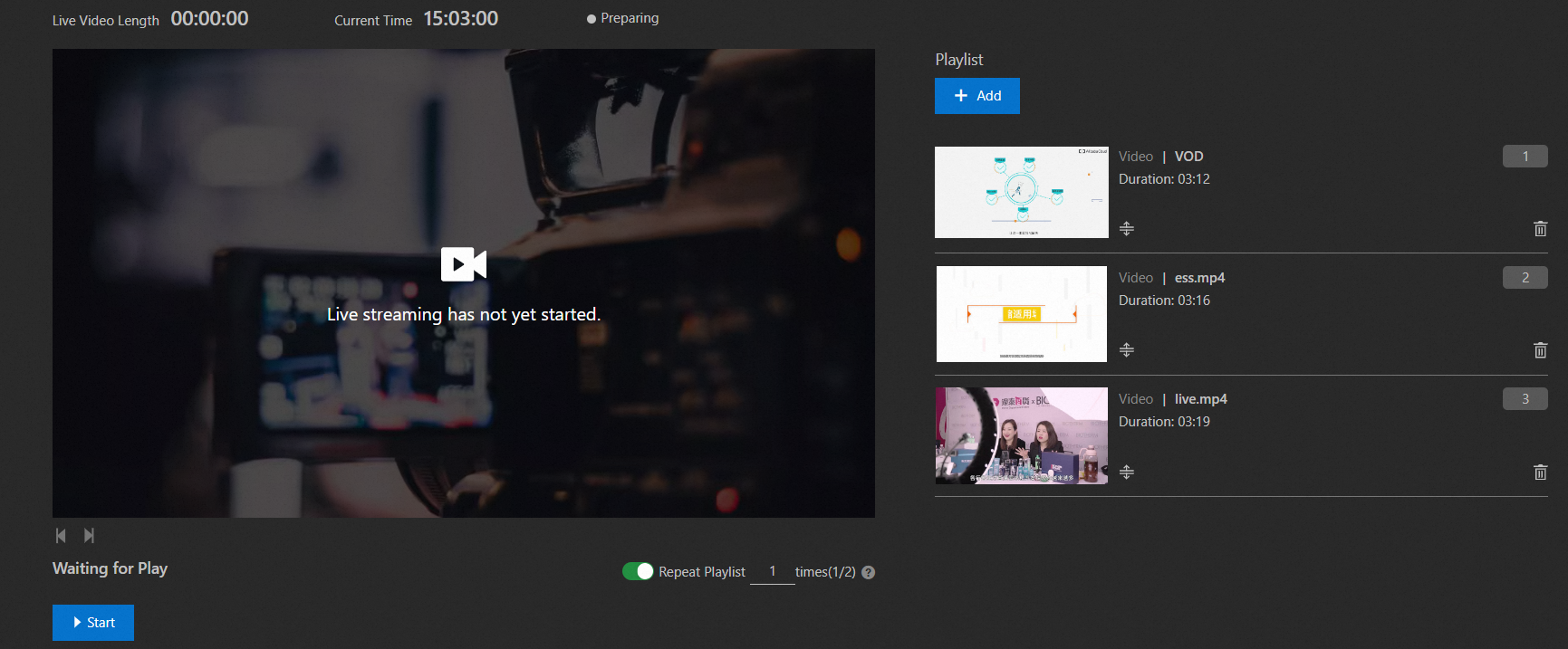
Task: Click the 'Duration: 03:19' text
Action: (1164, 422)
